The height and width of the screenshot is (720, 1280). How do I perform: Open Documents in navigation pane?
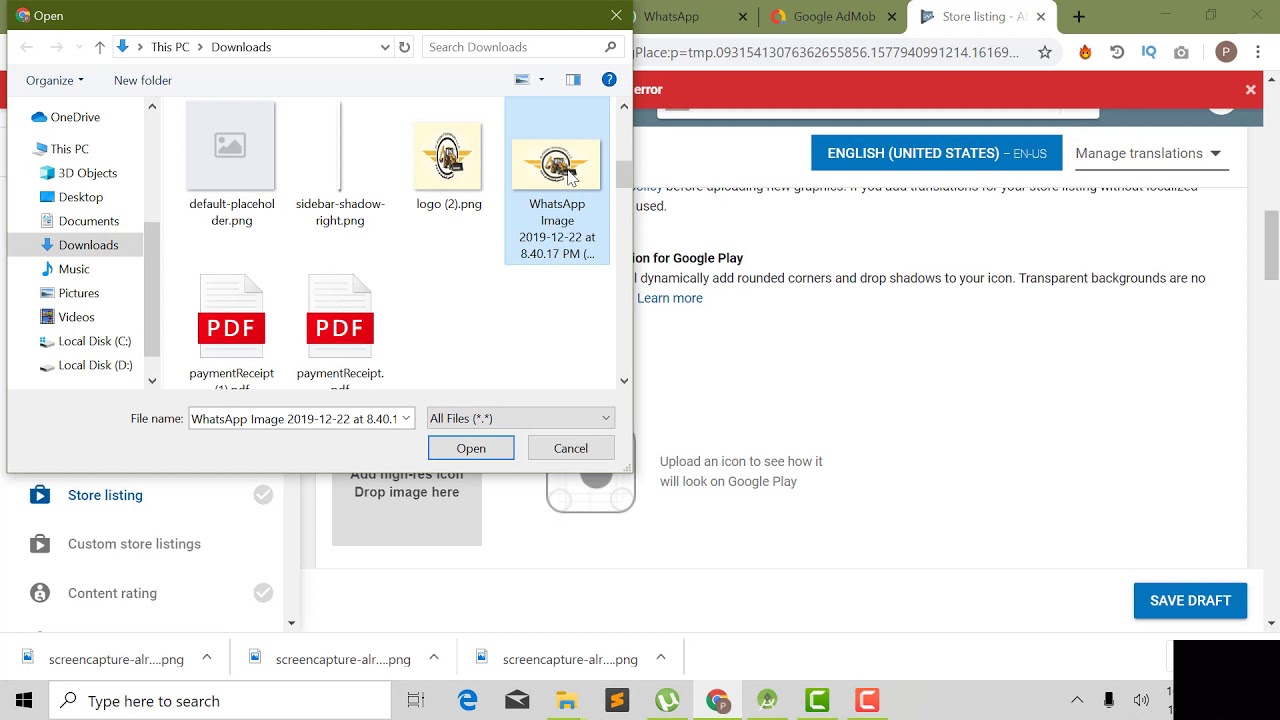(x=79, y=221)
